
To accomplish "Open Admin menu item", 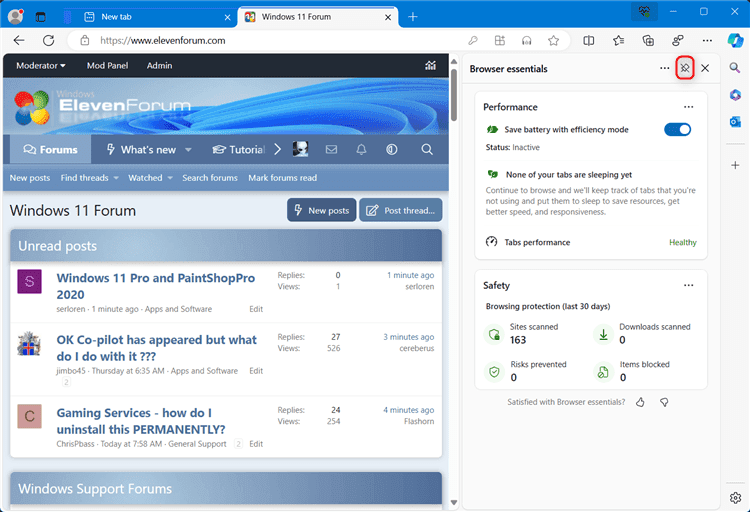I will [159, 66].
